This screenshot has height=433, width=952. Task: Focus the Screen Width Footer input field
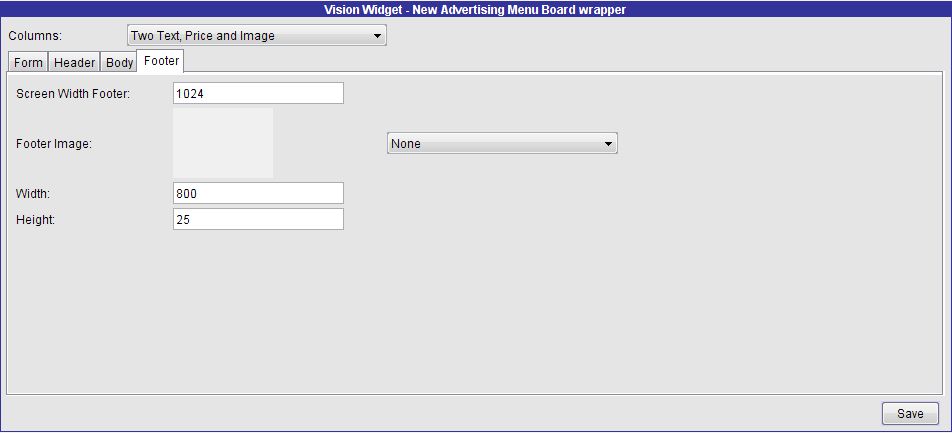point(258,93)
